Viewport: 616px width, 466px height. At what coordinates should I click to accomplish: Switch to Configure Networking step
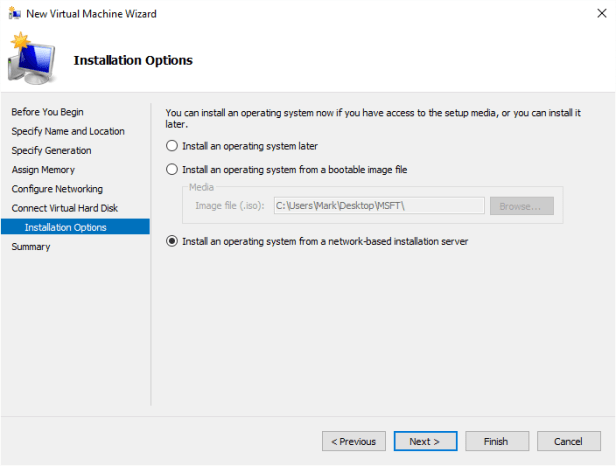point(57,189)
